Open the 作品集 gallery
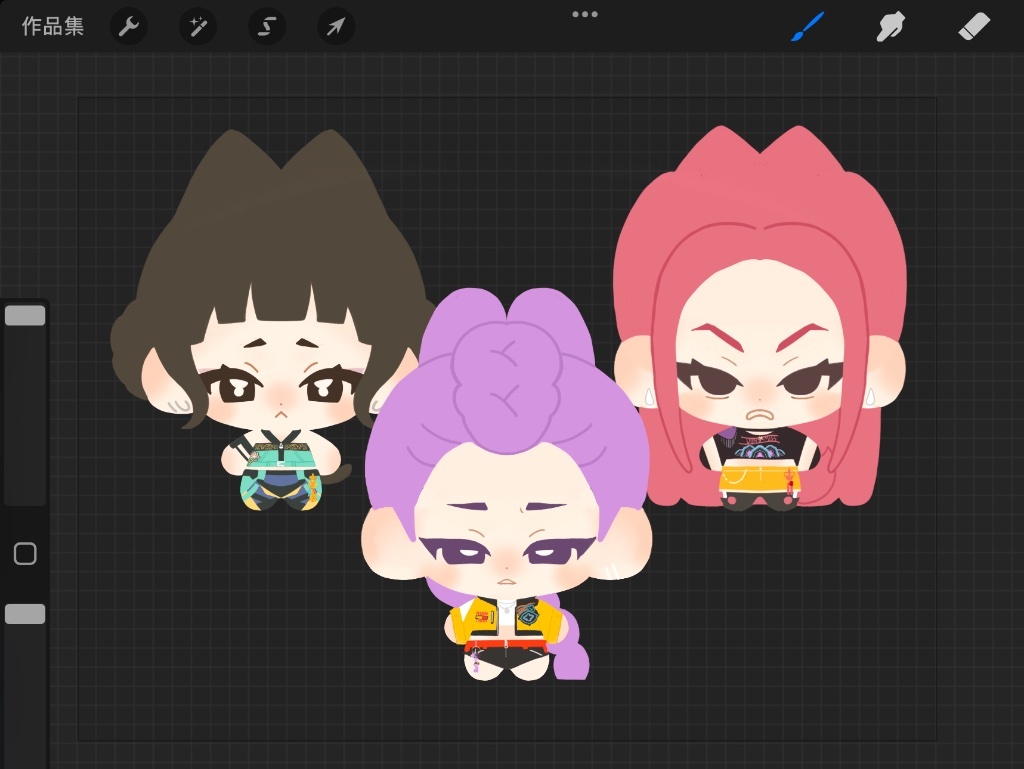This screenshot has height=769, width=1024. pos(53,27)
